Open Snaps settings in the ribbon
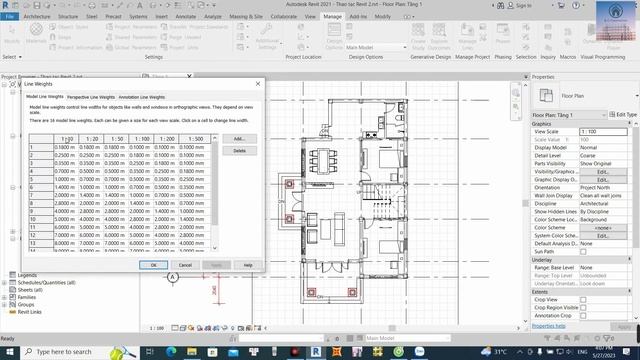Viewport: 640px width, 360px height. (x=60, y=37)
